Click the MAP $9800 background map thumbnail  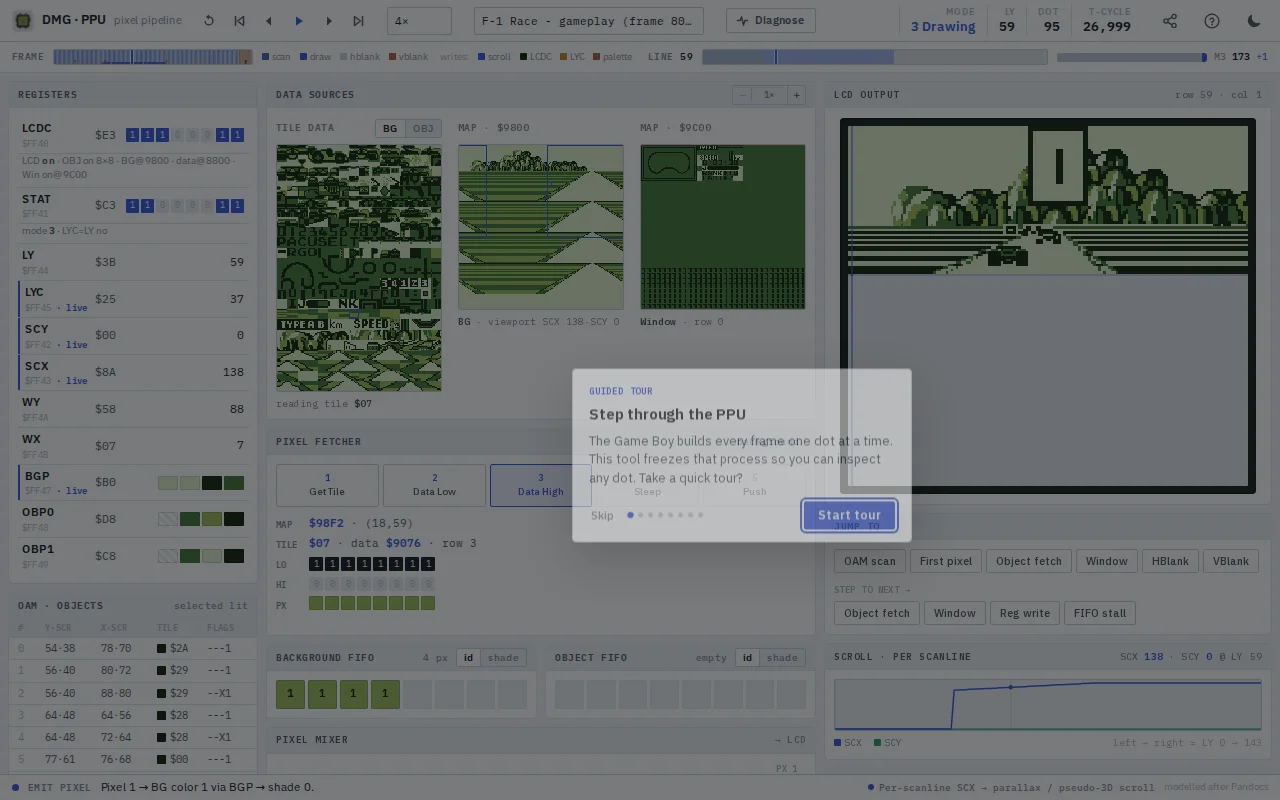(x=541, y=227)
